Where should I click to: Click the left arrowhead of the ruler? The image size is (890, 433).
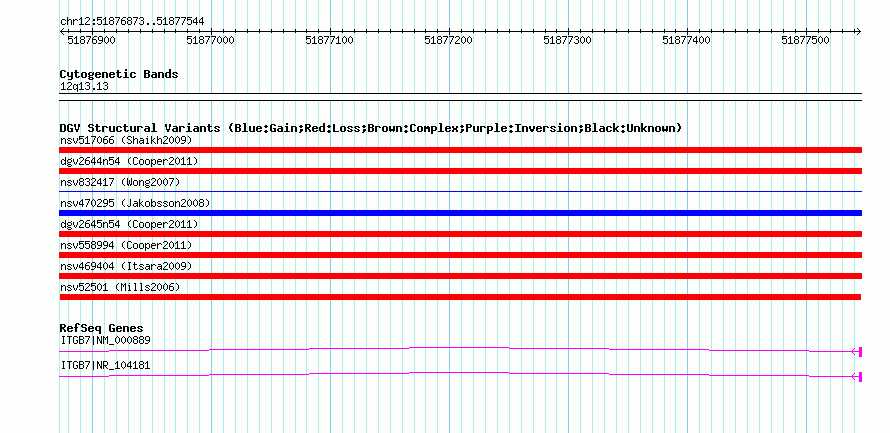tap(62, 31)
